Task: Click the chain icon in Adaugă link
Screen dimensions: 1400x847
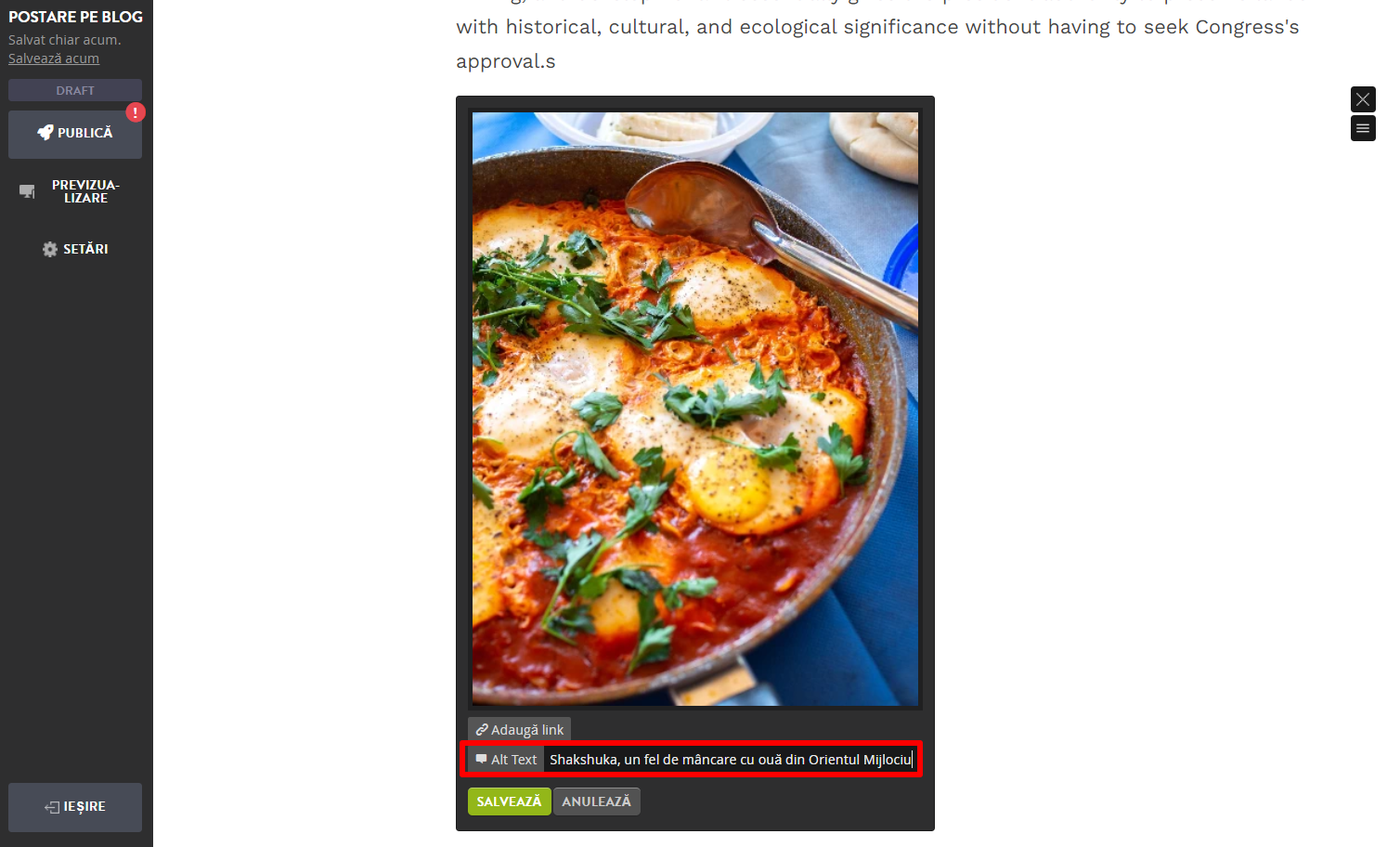Action: coord(482,730)
